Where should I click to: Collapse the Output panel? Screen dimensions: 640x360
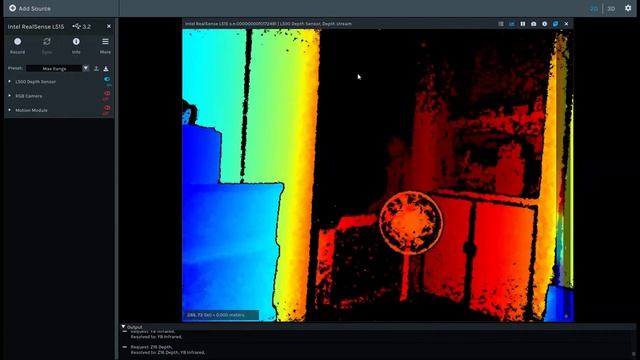pos(123,327)
